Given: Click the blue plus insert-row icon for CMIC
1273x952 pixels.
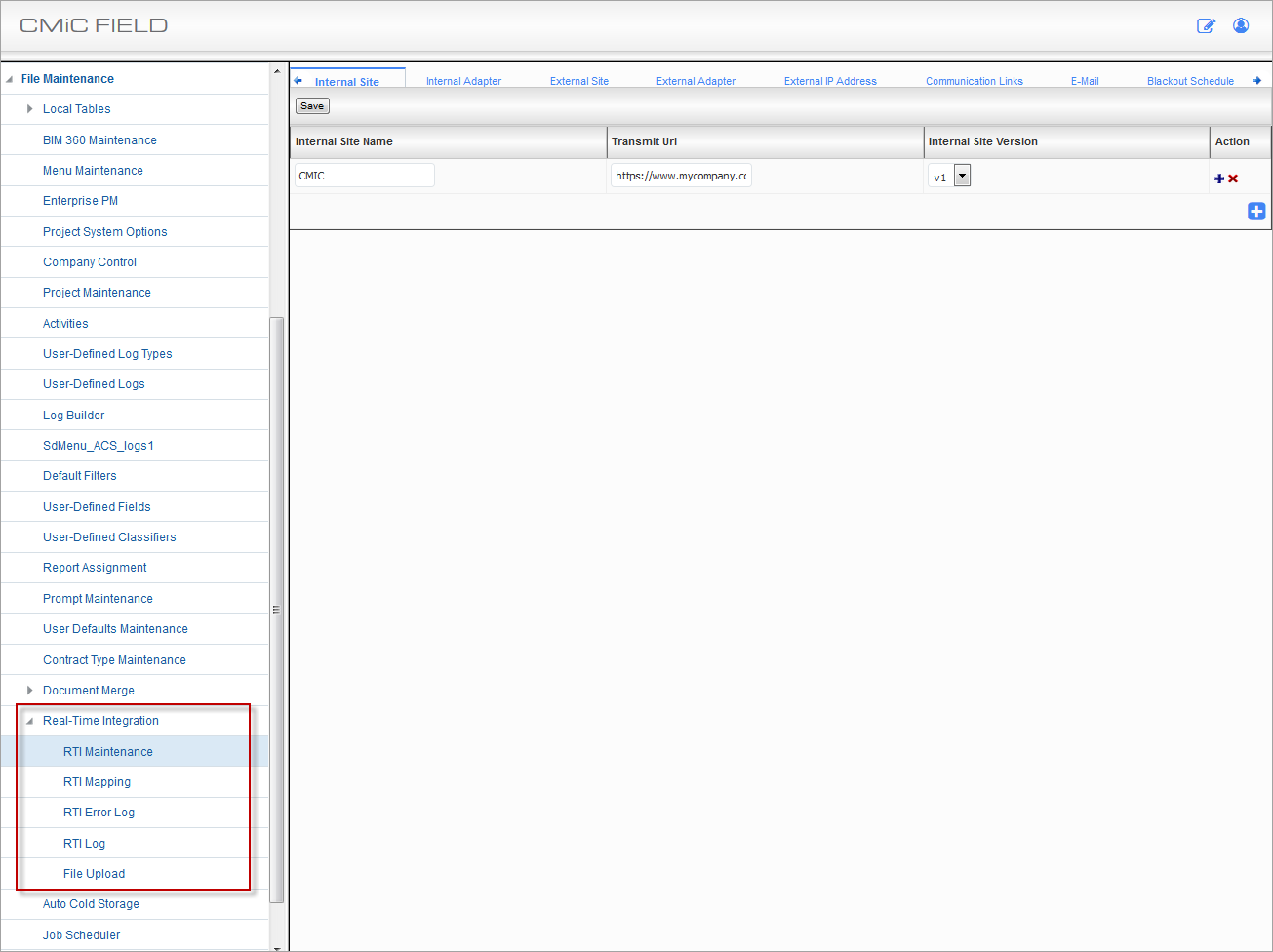Looking at the screenshot, I should 1219,178.
